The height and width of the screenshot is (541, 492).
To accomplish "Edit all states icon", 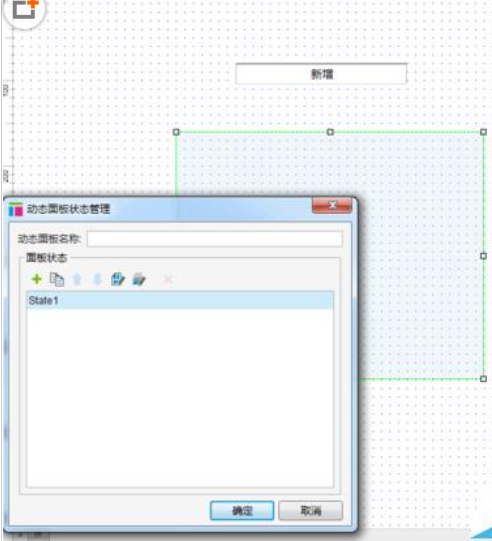I will tap(139, 279).
